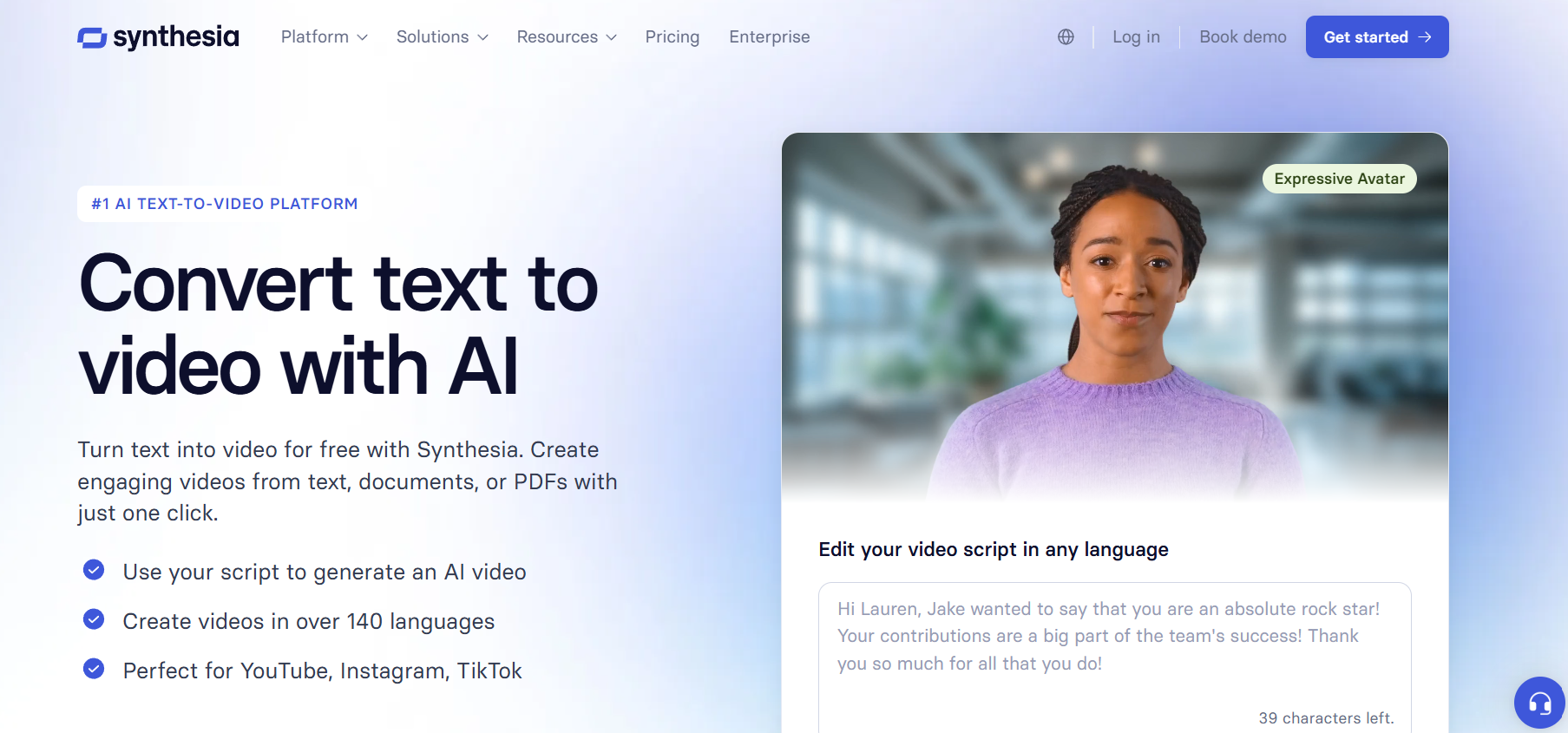Click the synthesia wordmark text
Viewport: 1568px width, 733px height.
pyautogui.click(x=176, y=37)
